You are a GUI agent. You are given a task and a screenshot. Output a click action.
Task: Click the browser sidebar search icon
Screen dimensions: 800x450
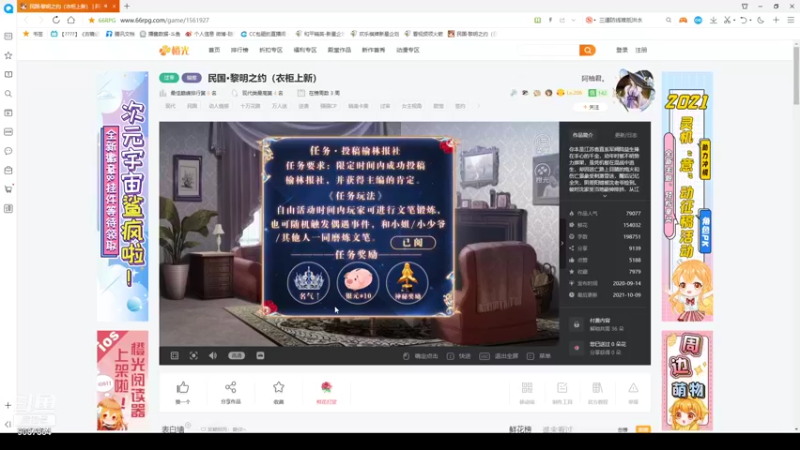point(8,94)
